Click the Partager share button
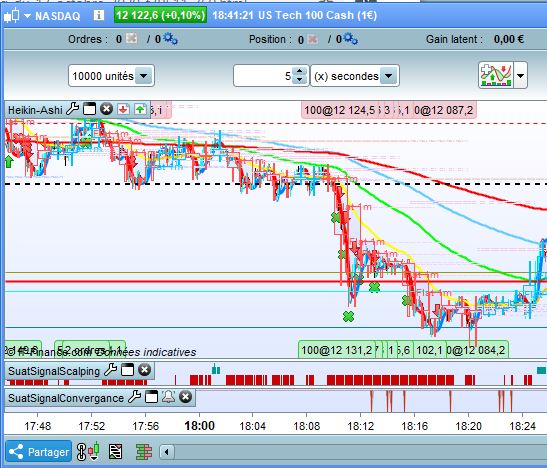Image resolution: width=547 pixels, height=468 pixels. click(x=39, y=452)
